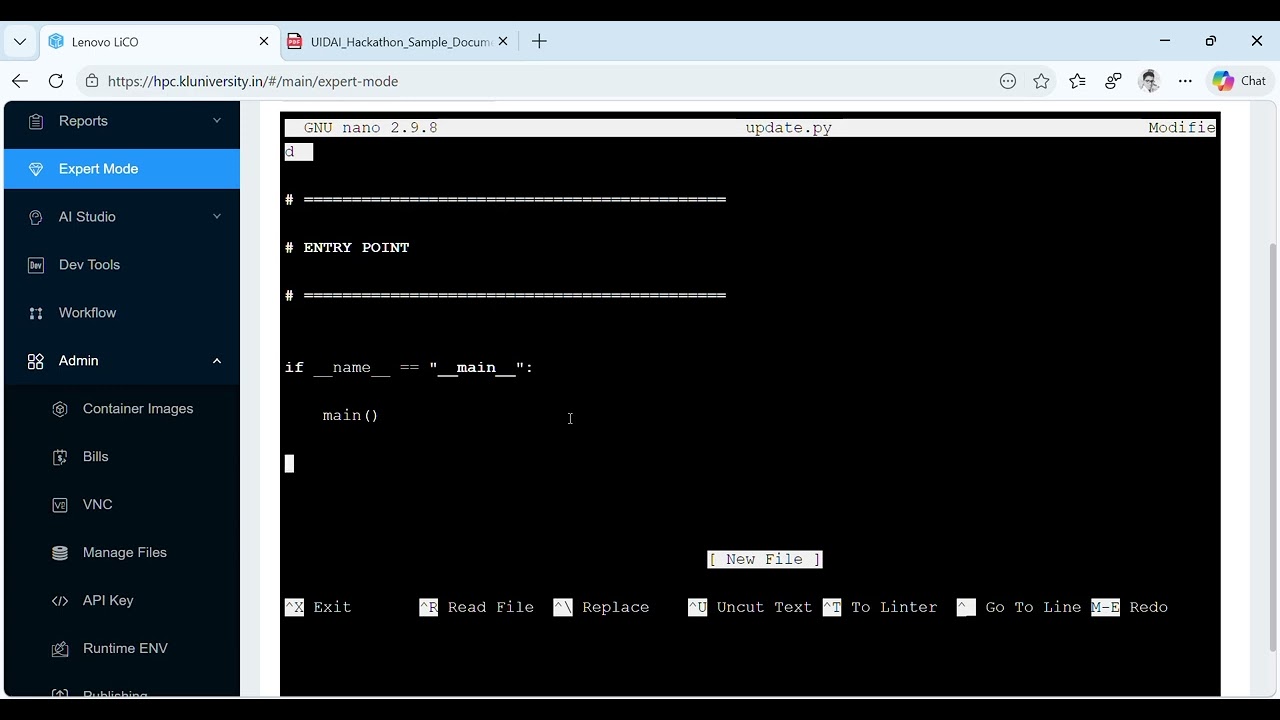Click the 'main()' code line
Image resolution: width=1280 pixels, height=720 pixels.
coord(350,415)
